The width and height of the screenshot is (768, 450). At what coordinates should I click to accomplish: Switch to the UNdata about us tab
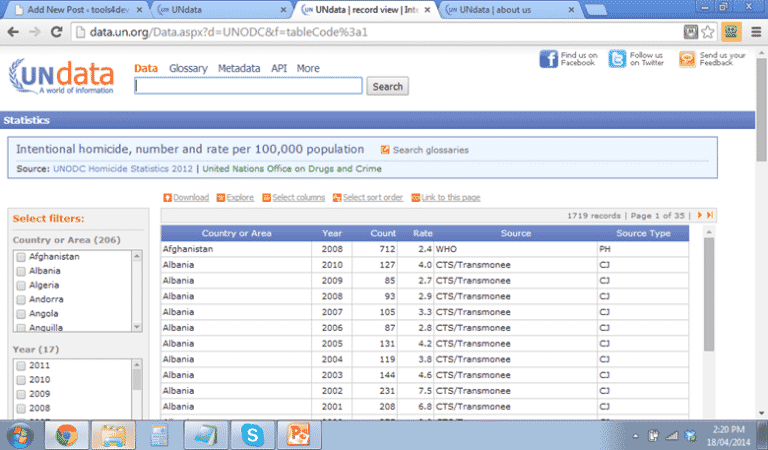point(492,9)
